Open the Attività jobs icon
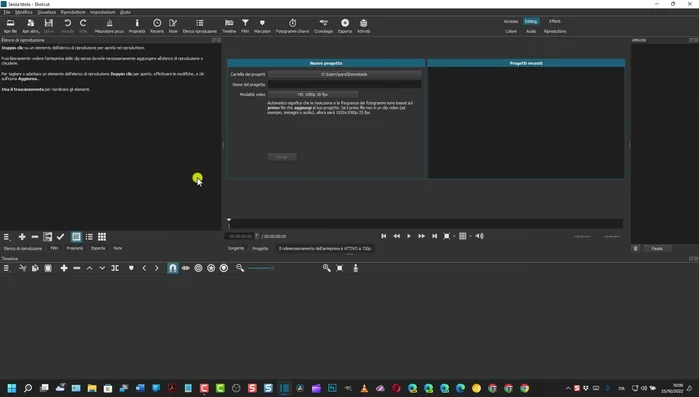Screen dimensions: 699x397 click(x=363, y=26)
